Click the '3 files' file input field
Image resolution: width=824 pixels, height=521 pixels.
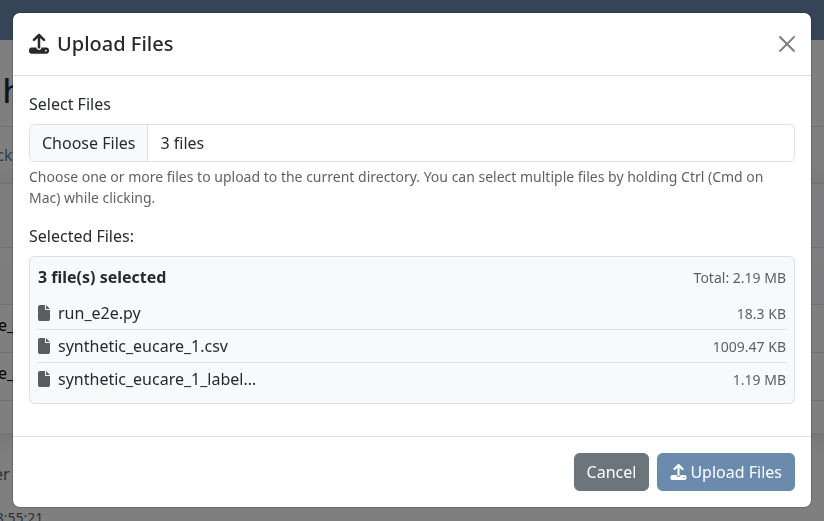tap(412, 143)
